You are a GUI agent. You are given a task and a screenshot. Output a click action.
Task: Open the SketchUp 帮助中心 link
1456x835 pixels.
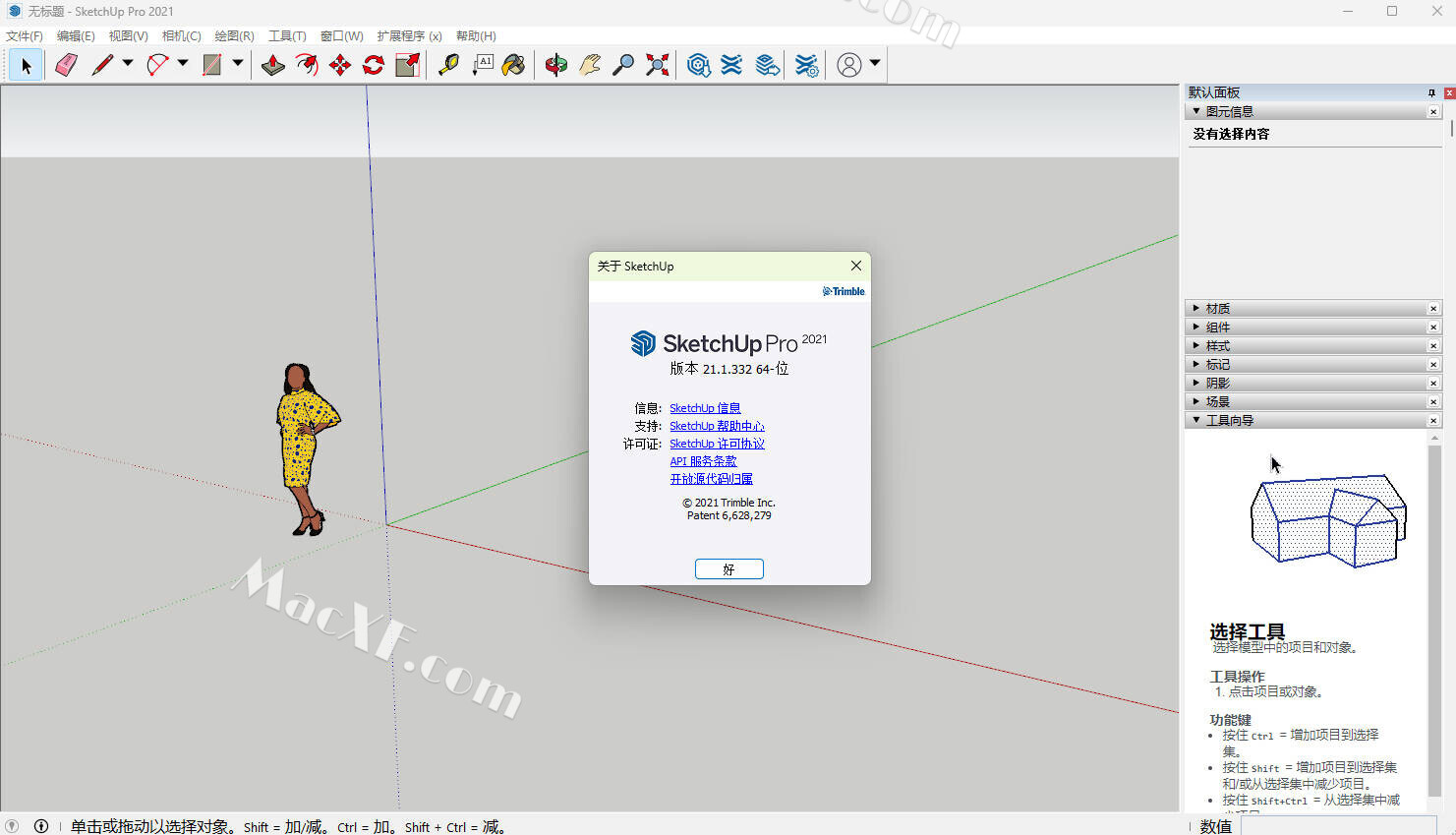[x=717, y=426]
